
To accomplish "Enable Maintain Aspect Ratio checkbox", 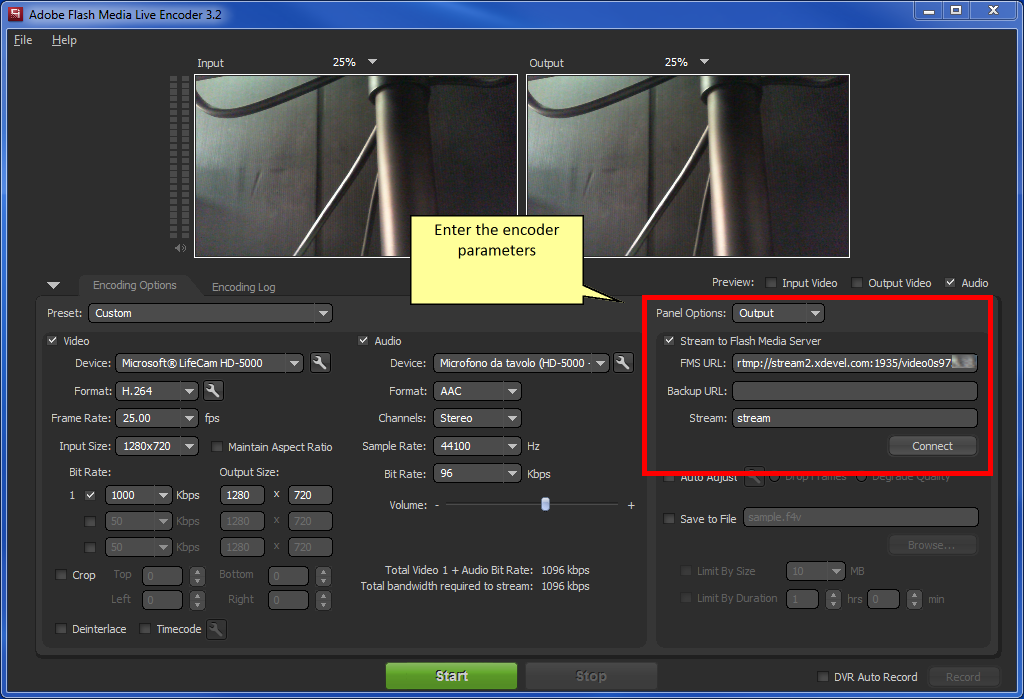I will point(217,447).
